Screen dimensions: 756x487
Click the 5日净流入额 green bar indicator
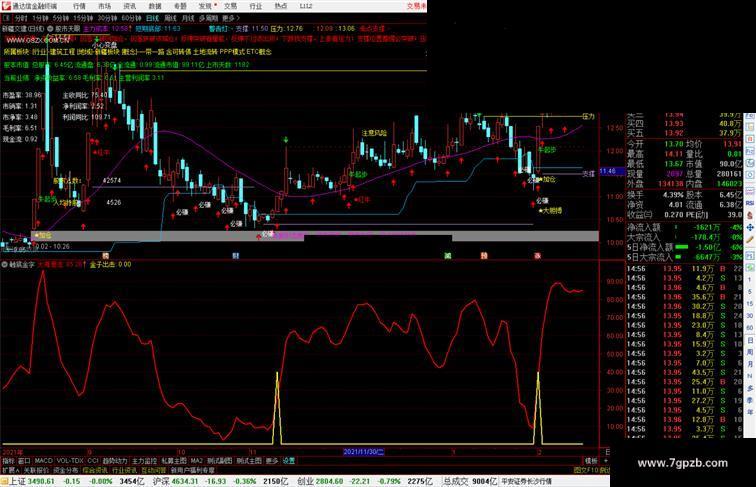click(682, 247)
